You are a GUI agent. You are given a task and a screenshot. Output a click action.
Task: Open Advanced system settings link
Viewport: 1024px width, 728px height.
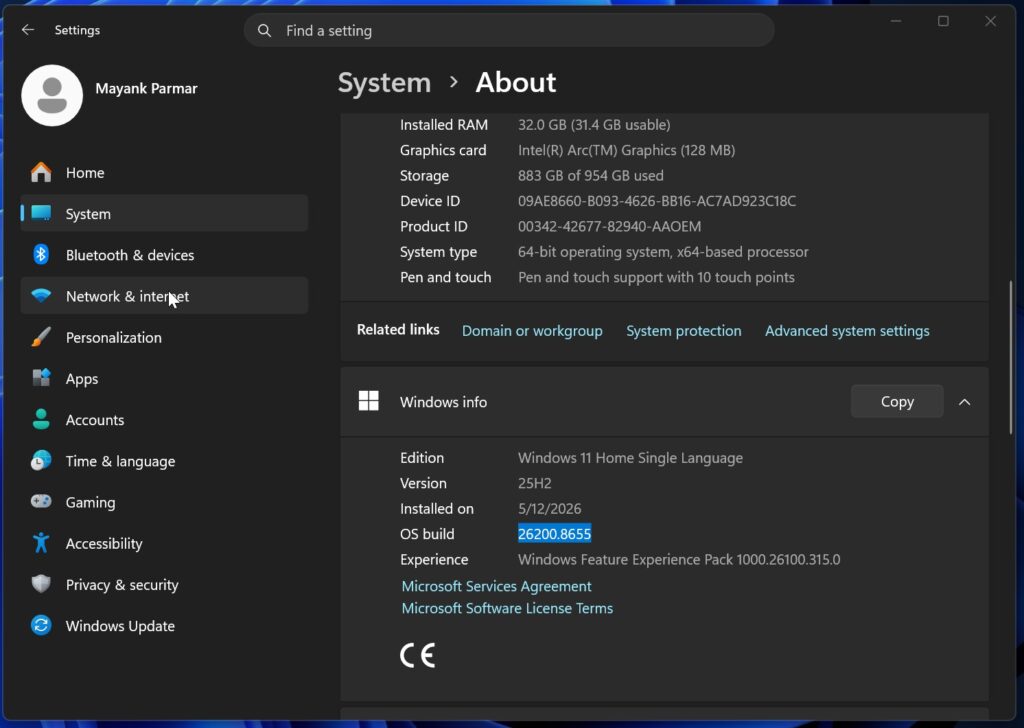click(847, 331)
